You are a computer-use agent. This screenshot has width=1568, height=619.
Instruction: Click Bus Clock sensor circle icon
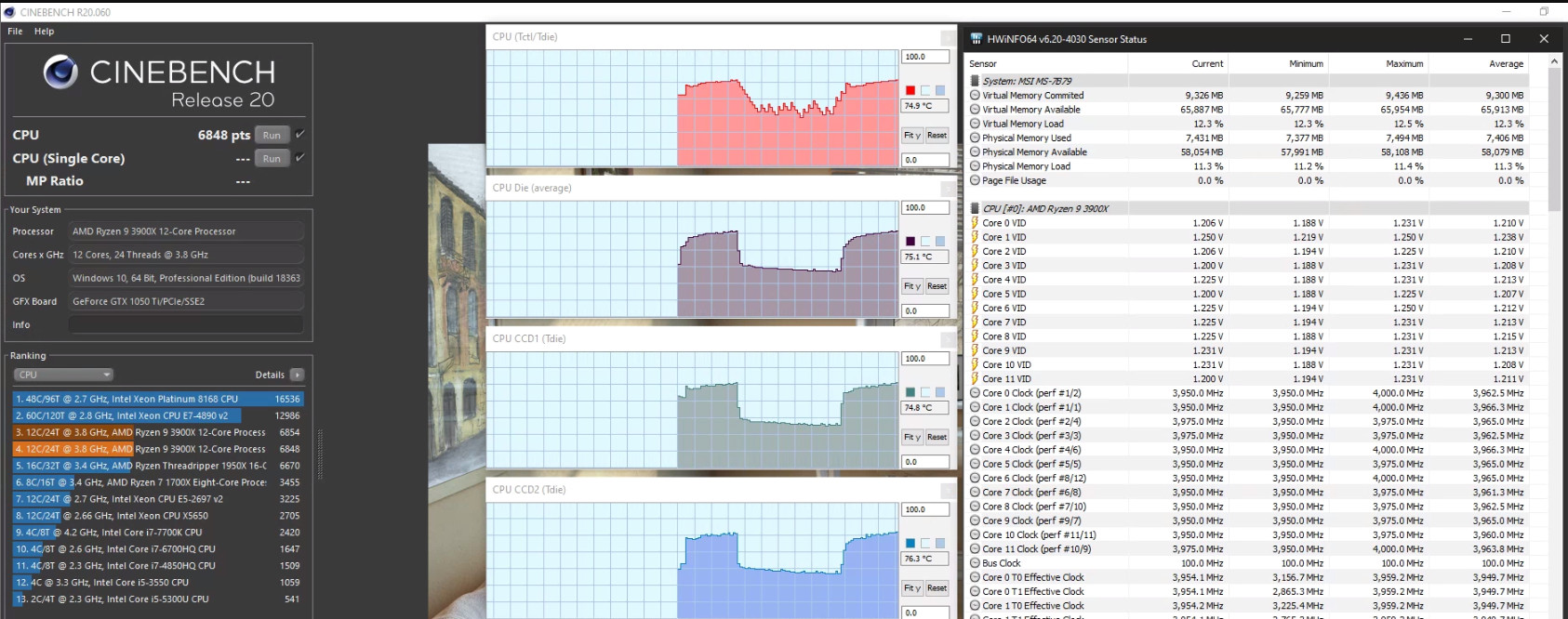click(x=975, y=563)
